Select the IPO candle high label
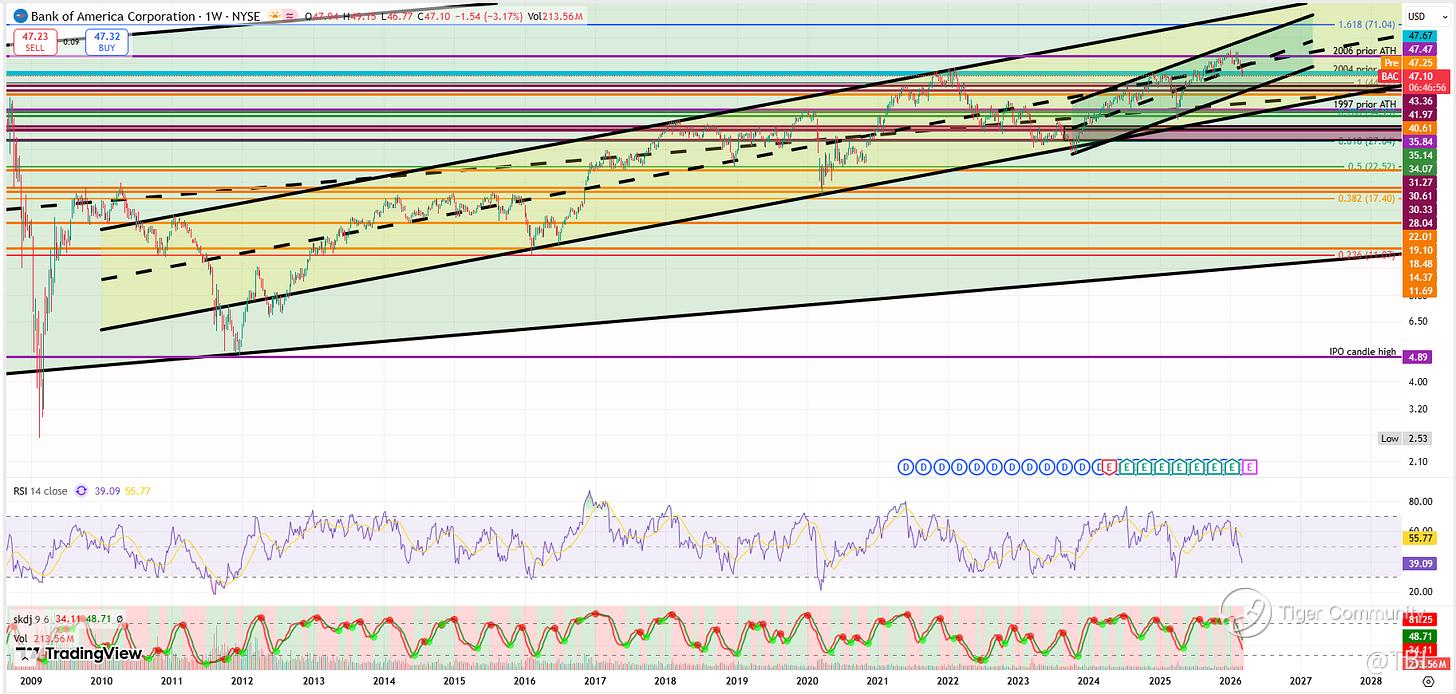Screen dimensions: 1456x694 [x=1362, y=352]
